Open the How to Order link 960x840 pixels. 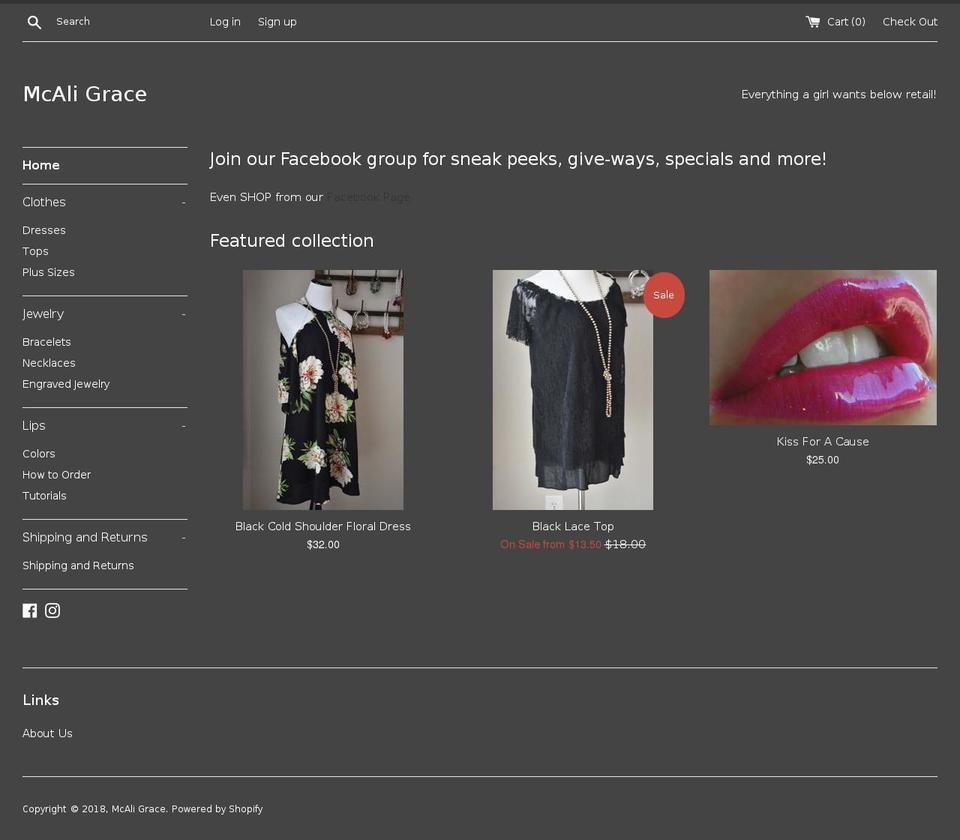56,474
